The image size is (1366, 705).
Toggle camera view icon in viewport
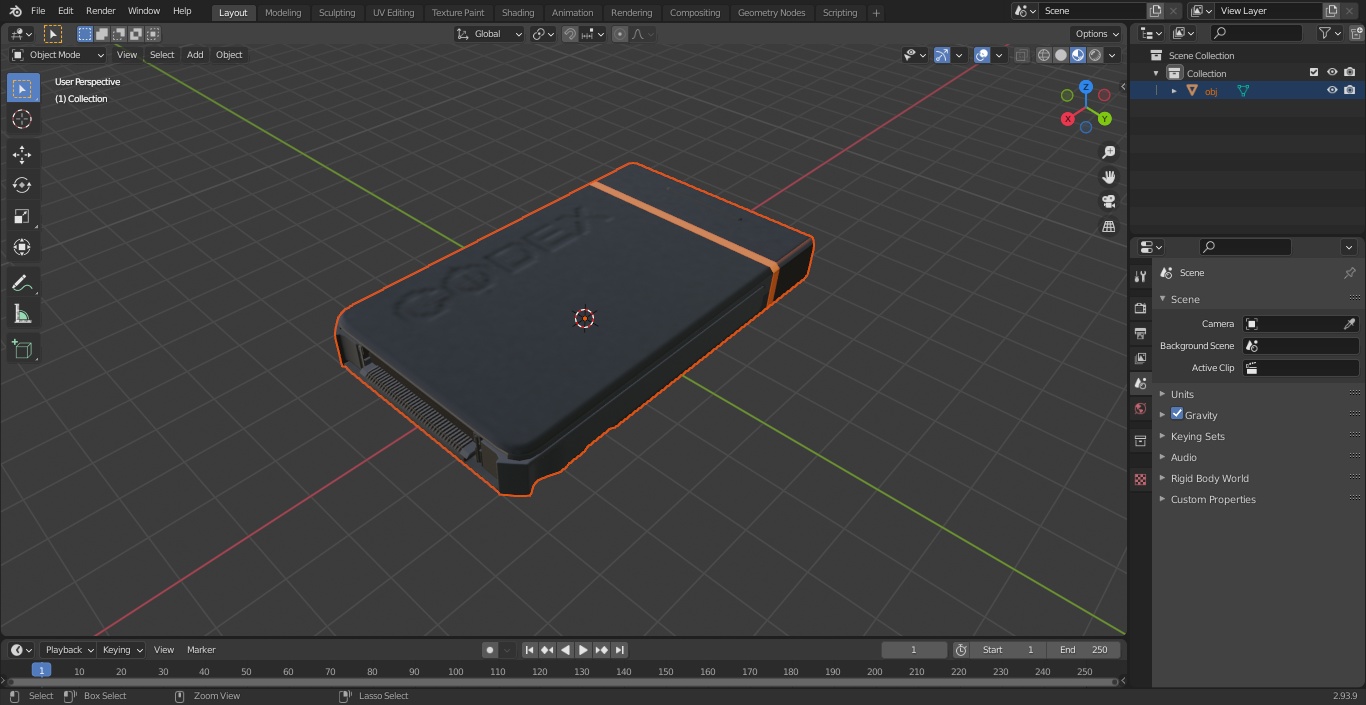tap(1108, 201)
